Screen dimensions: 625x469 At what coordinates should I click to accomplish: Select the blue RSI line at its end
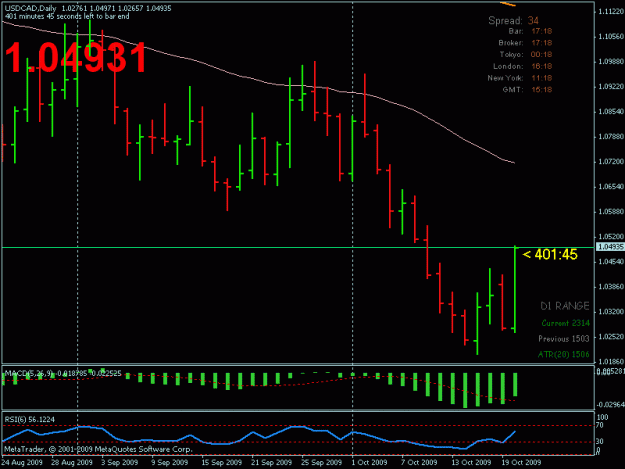[x=515, y=432]
